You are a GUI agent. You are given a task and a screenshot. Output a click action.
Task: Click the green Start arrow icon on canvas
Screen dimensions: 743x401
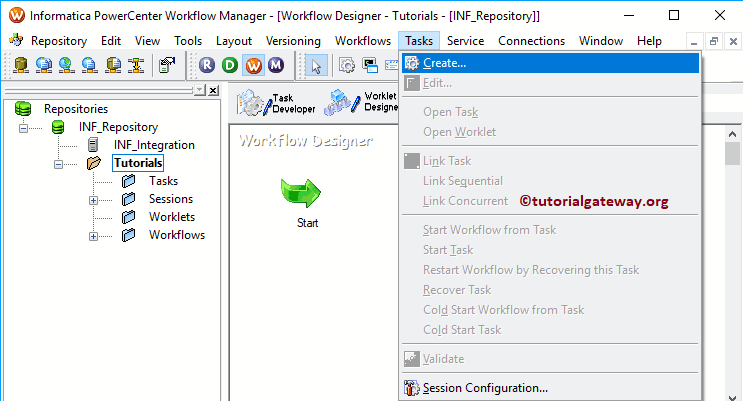pos(301,193)
